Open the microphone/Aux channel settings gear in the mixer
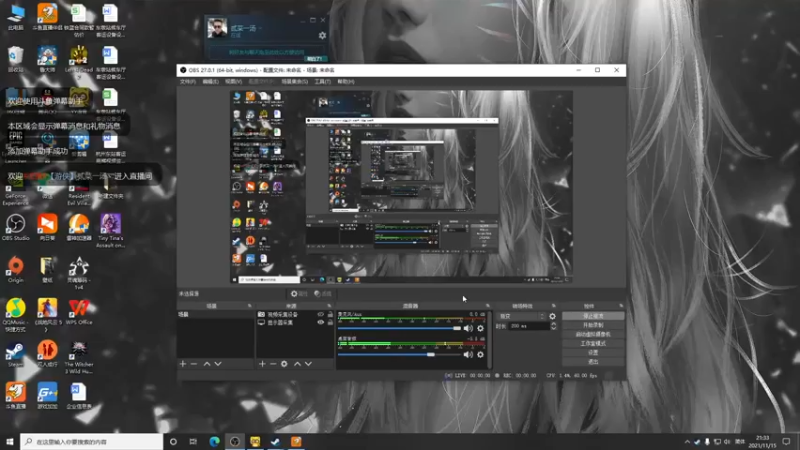The height and width of the screenshot is (450, 800). pyautogui.click(x=480, y=328)
